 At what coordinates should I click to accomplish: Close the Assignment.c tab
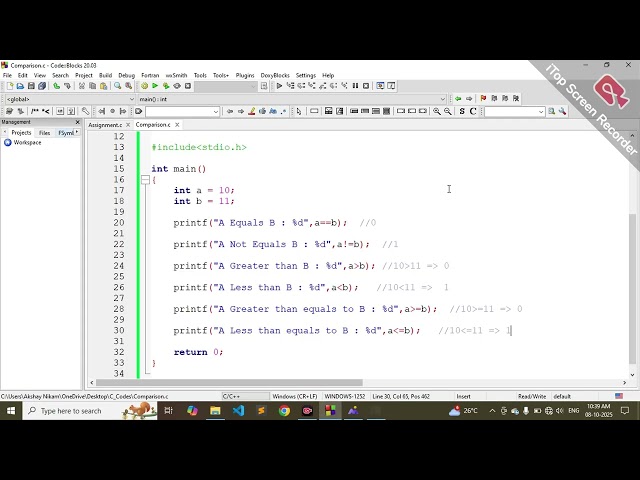pyautogui.click(x=128, y=125)
